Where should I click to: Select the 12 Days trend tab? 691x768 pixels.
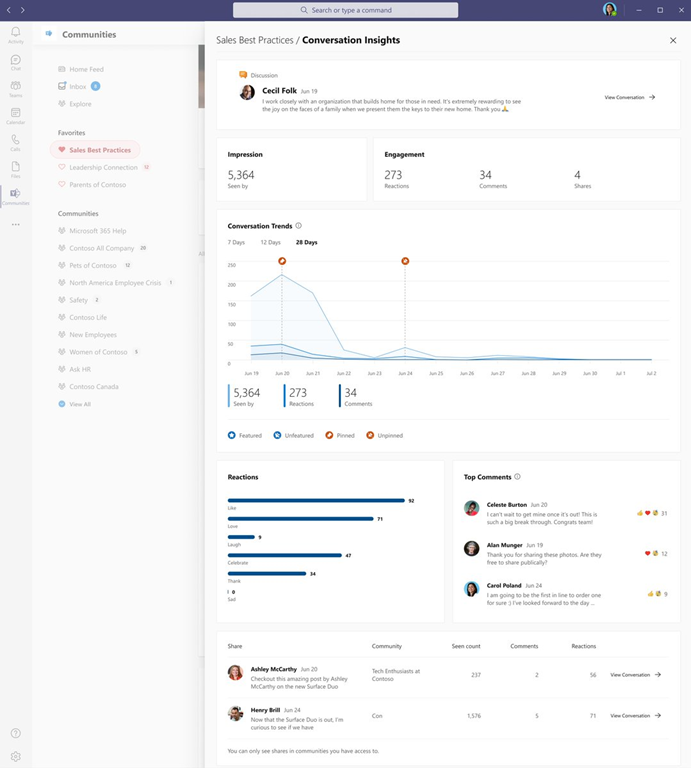click(270, 243)
